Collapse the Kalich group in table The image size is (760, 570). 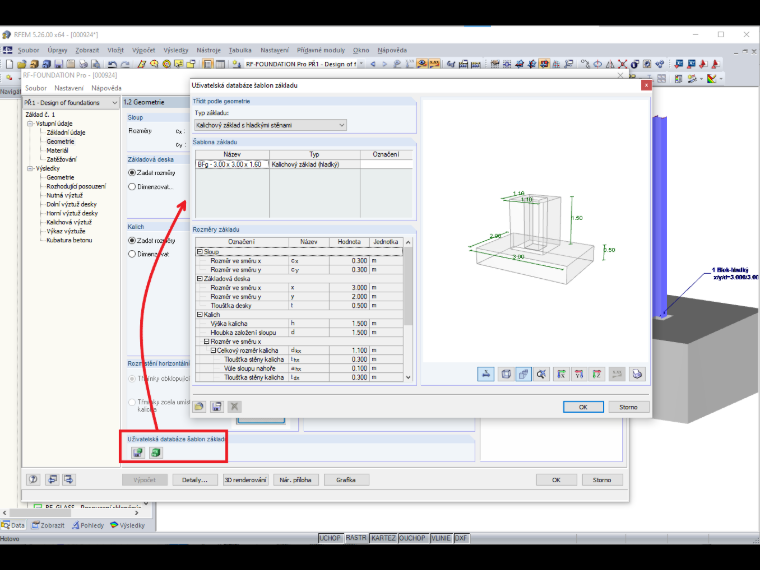point(199,315)
